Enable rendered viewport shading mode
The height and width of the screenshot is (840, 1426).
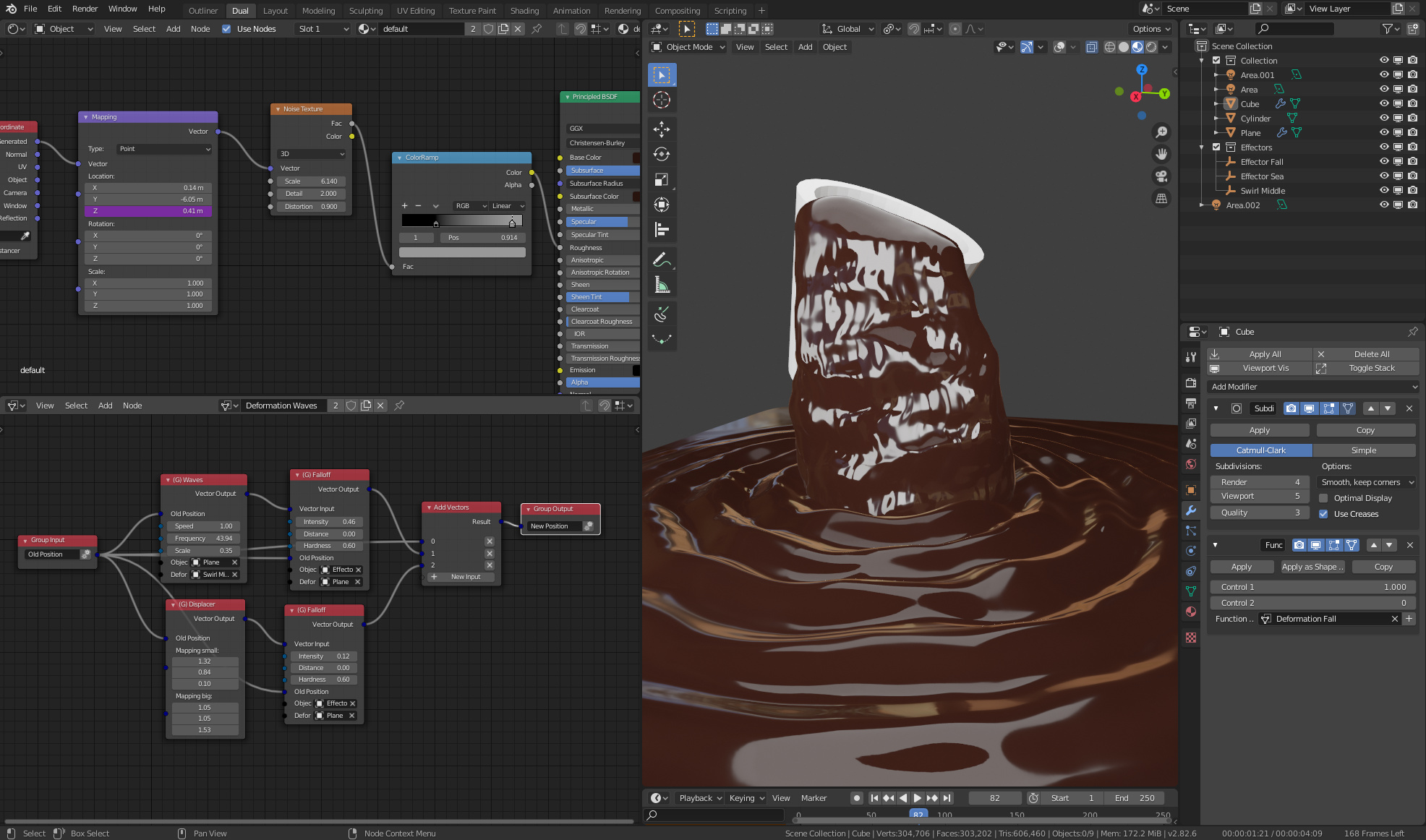tap(1151, 47)
